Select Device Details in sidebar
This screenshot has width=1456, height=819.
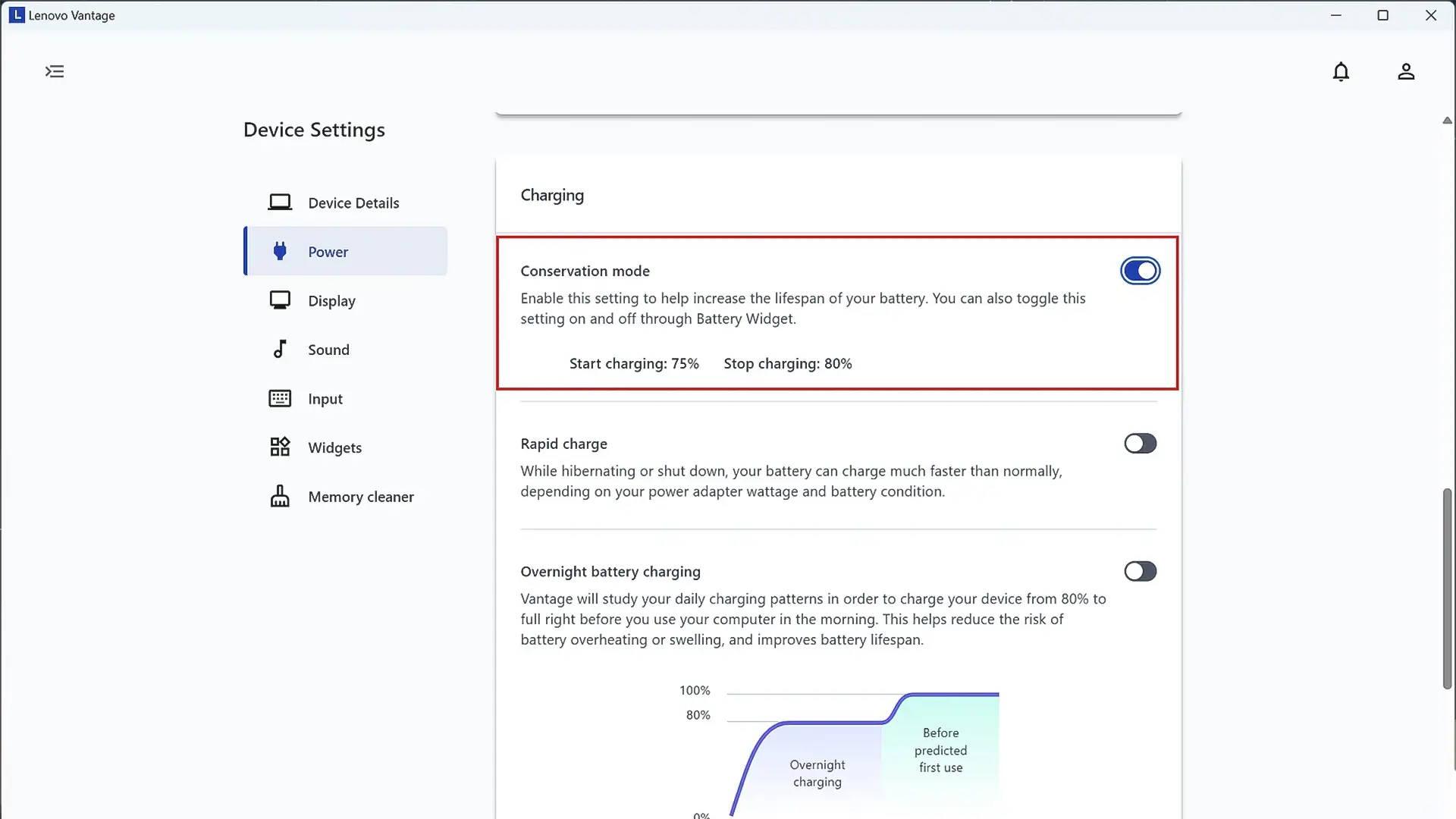[354, 202]
